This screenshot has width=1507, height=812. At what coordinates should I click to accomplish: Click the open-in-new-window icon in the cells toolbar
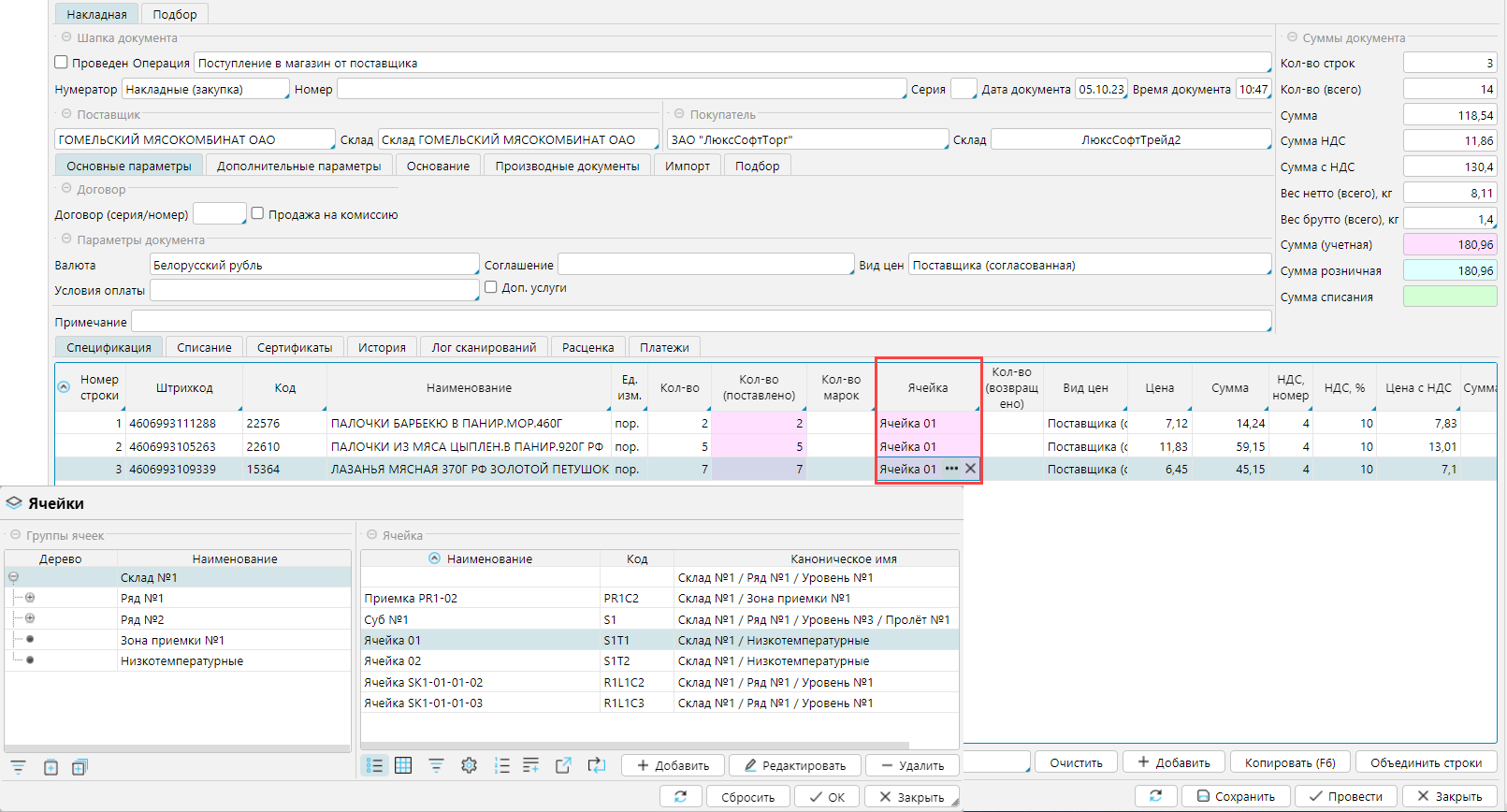(x=563, y=765)
